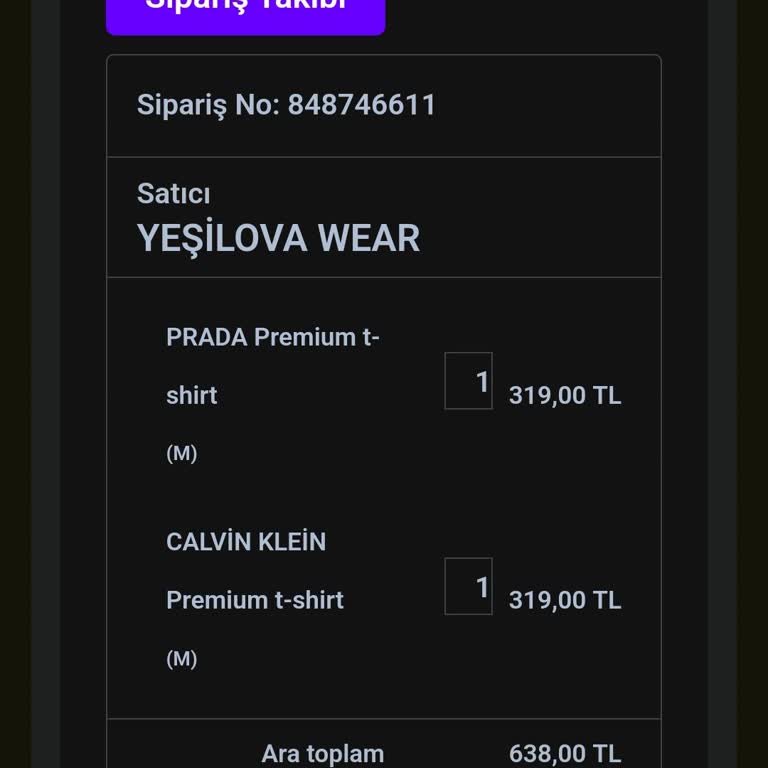
Task: Click the word "shirt" in PRADA item
Action: (192, 395)
